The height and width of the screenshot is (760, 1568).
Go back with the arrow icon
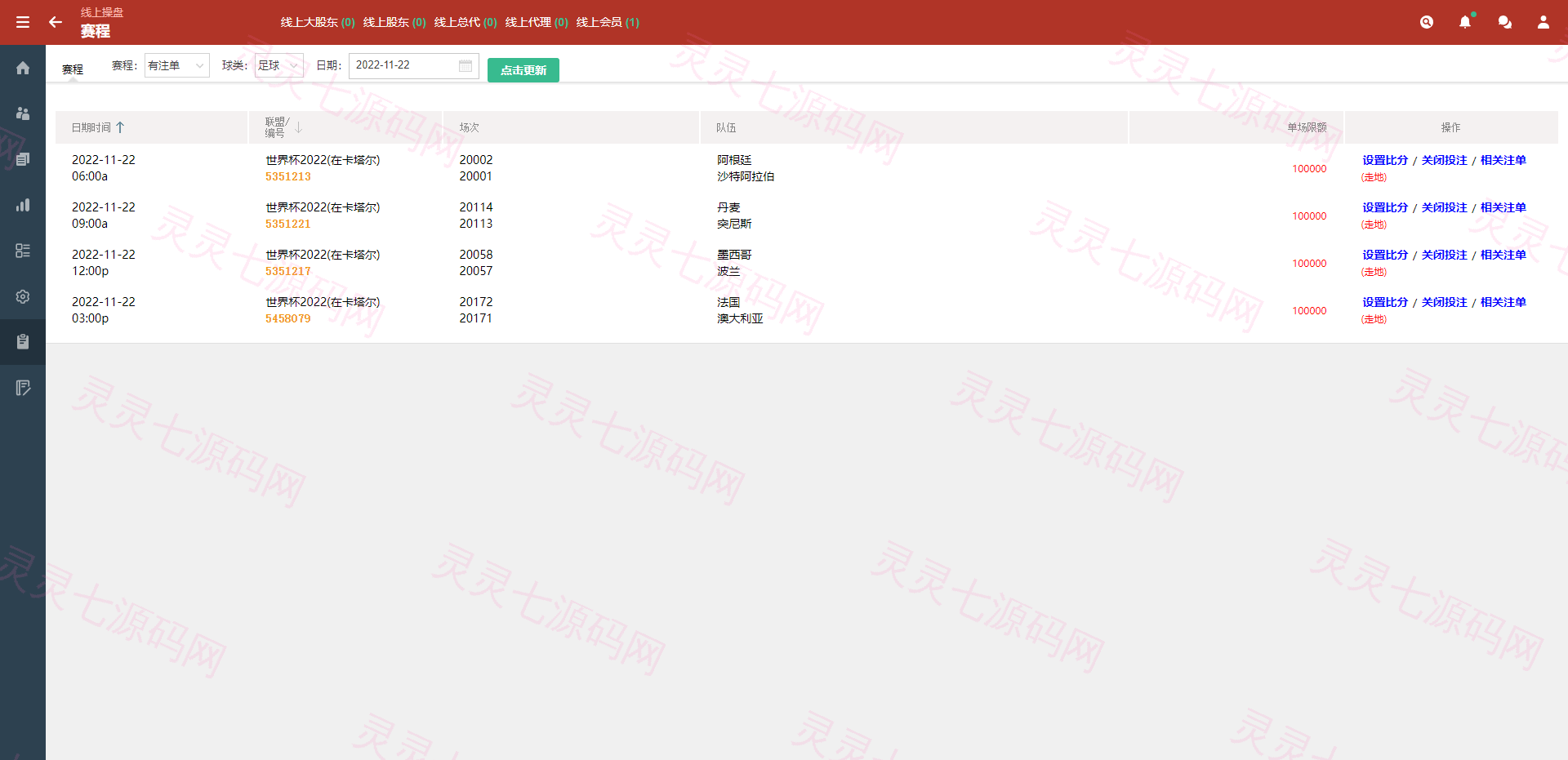(x=56, y=22)
